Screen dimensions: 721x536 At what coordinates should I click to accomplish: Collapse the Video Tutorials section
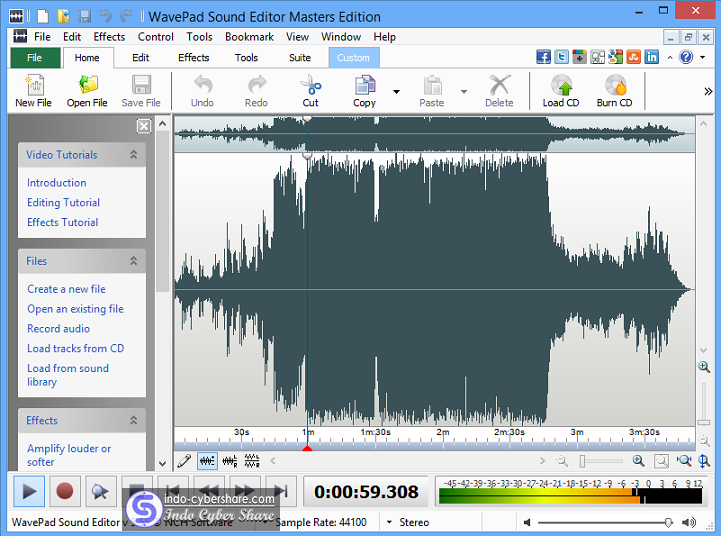[x=133, y=154]
